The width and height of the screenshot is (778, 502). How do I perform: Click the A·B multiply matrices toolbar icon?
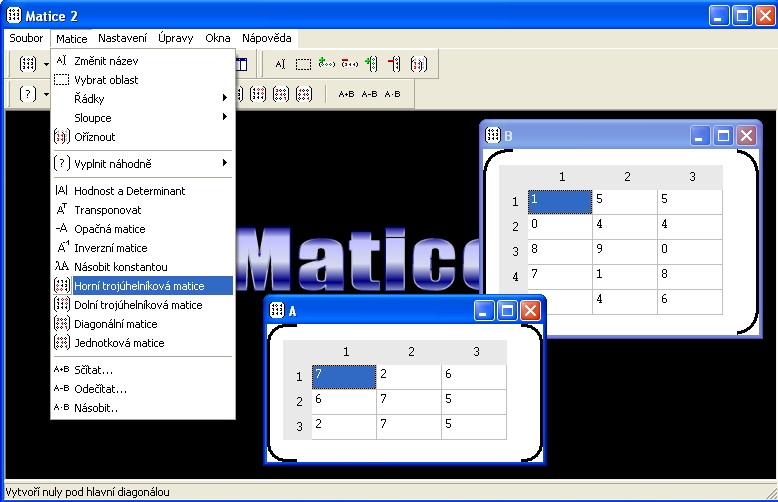point(392,94)
